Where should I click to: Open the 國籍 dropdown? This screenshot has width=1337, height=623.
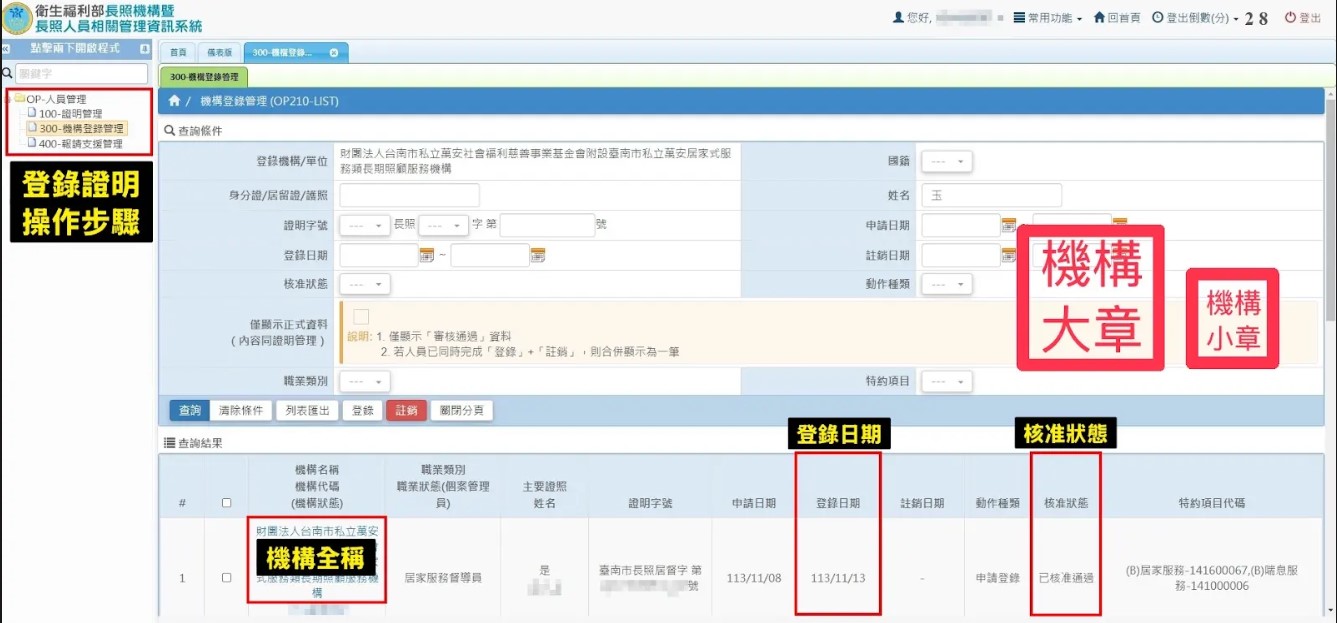[x=946, y=162]
